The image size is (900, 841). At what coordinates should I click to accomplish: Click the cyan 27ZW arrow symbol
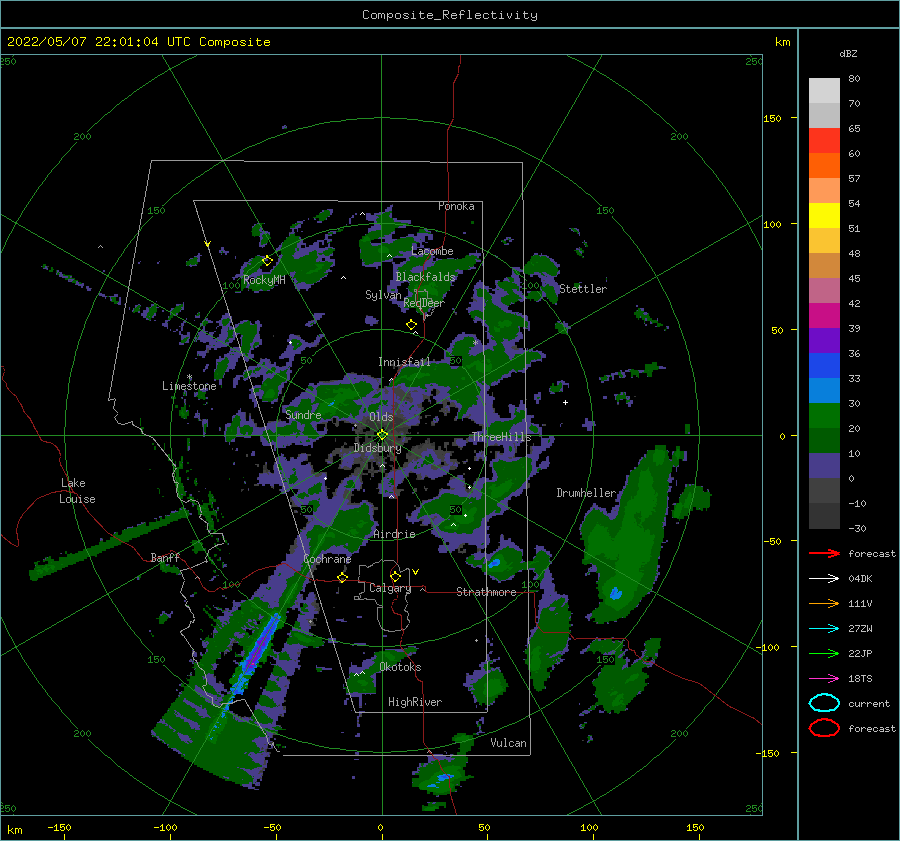824,629
